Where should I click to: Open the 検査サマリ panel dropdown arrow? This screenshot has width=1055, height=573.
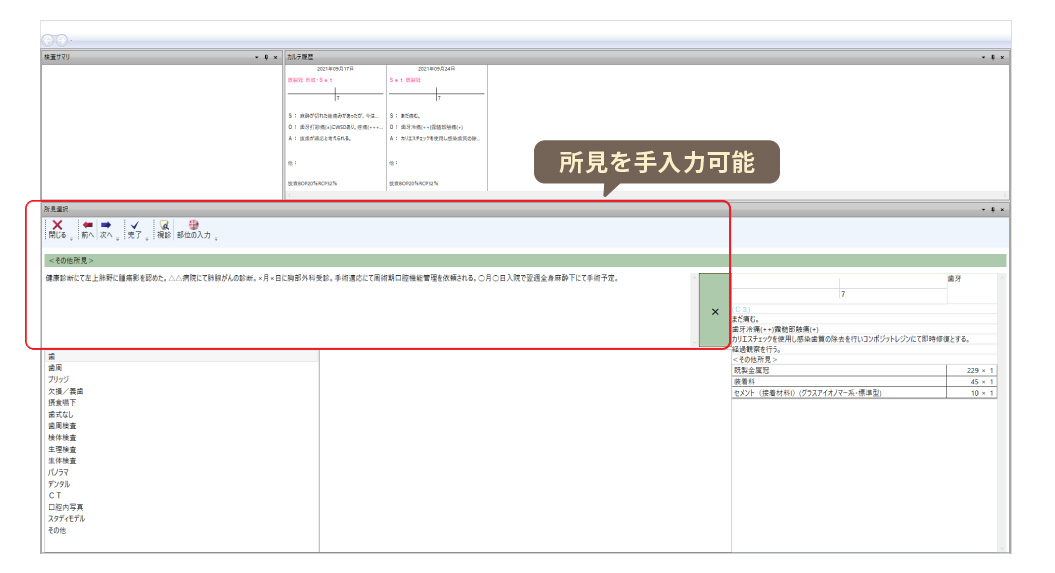click(x=256, y=58)
